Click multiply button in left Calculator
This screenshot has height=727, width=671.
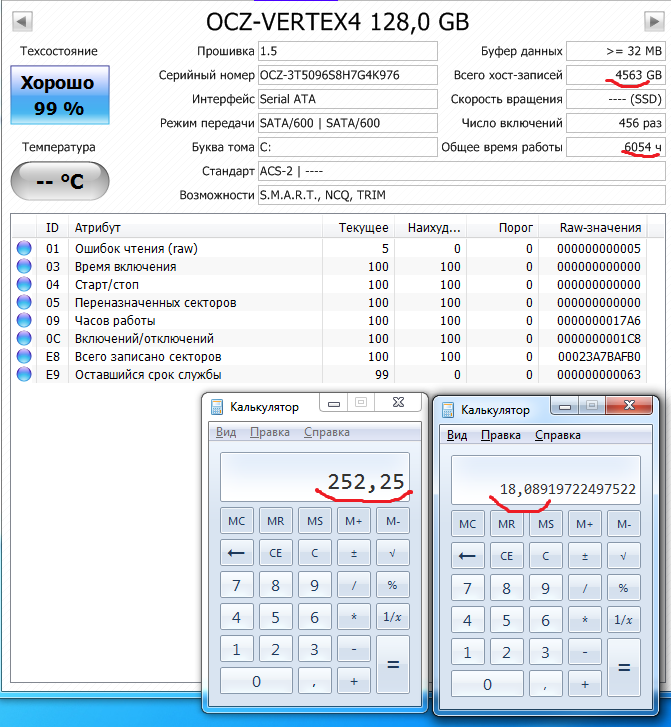click(x=354, y=617)
